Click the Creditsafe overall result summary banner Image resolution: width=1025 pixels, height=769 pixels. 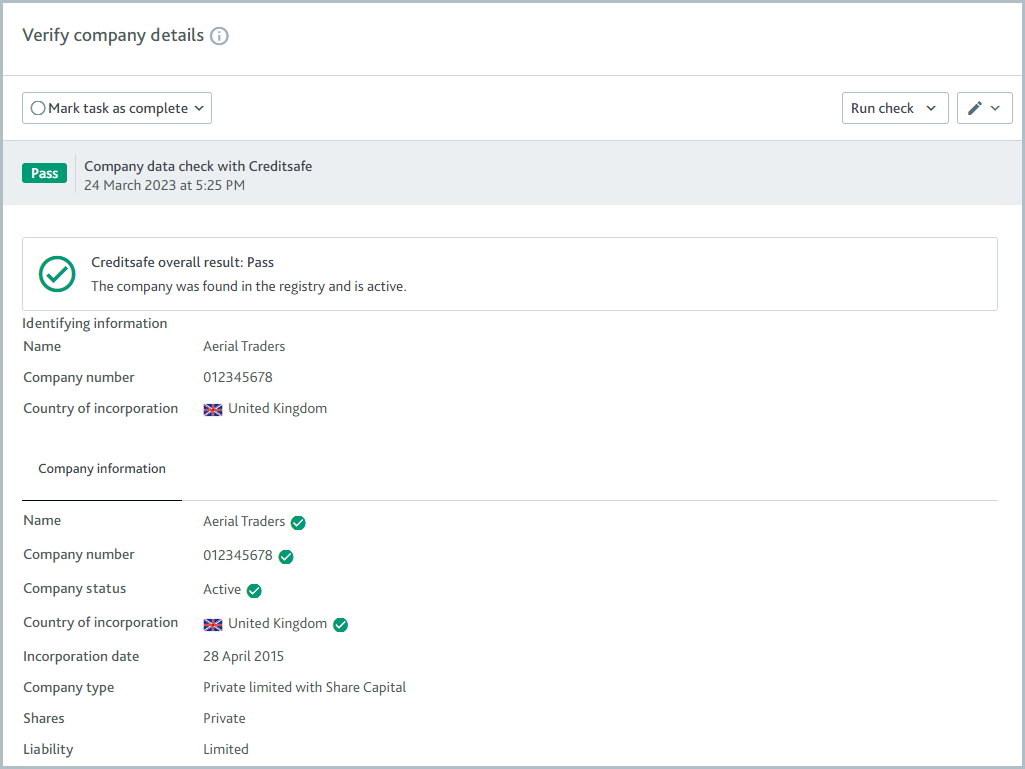click(x=510, y=273)
